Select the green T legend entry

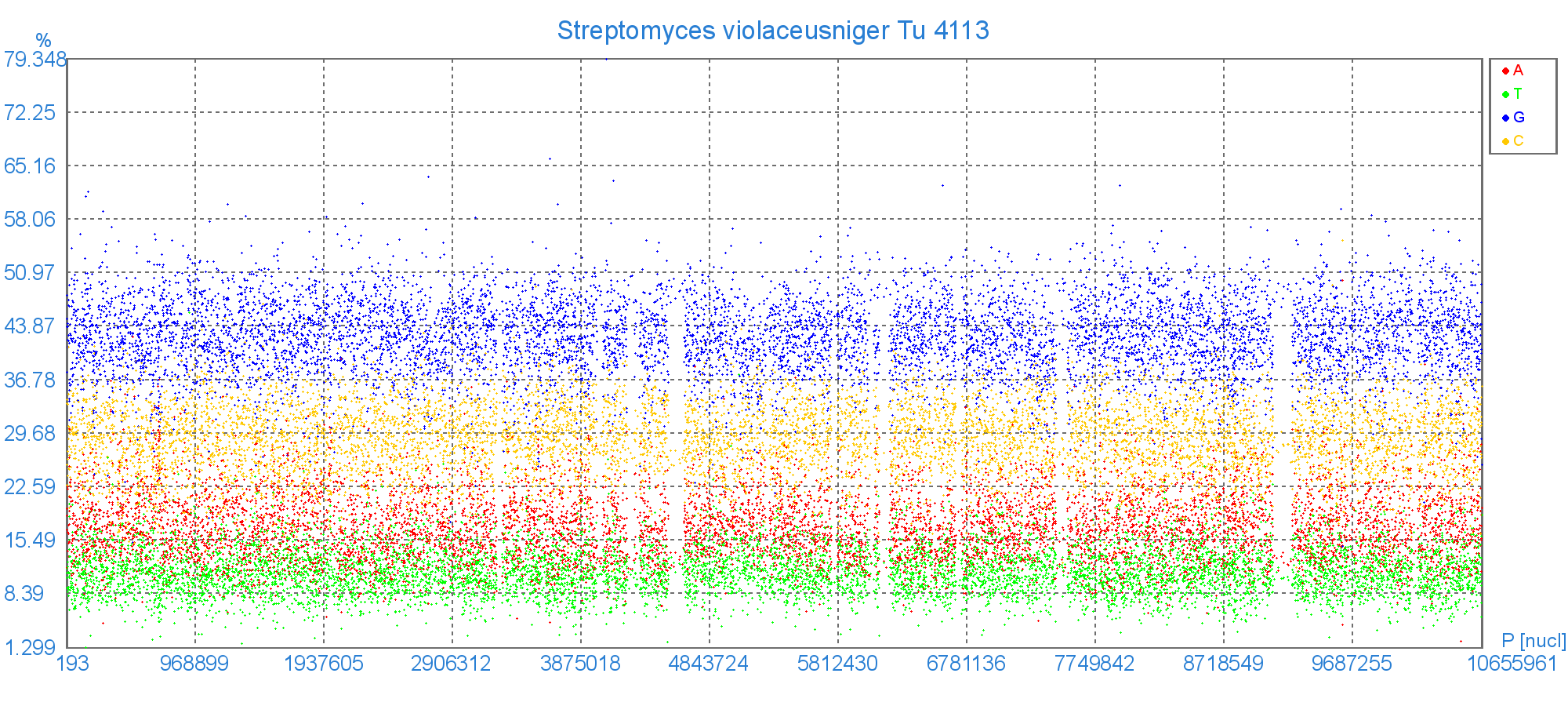tap(1512, 94)
